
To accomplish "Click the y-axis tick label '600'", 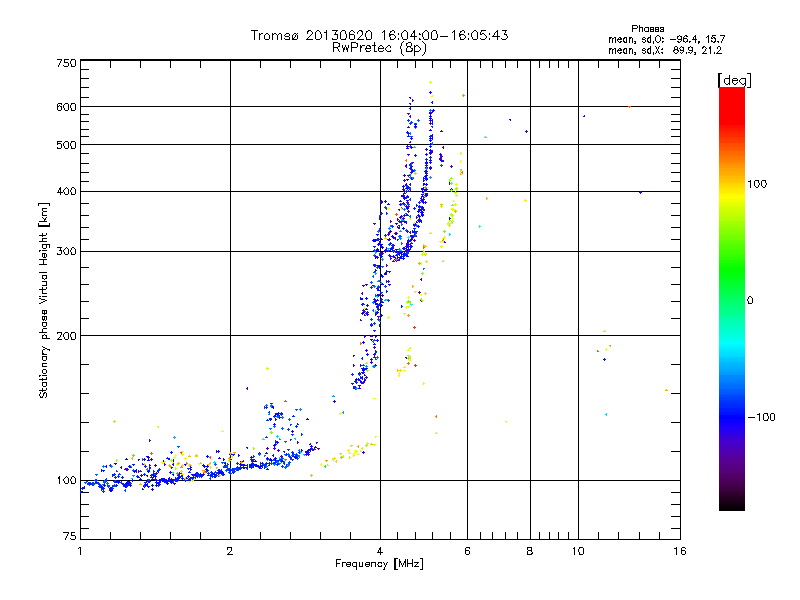I will point(66,107).
